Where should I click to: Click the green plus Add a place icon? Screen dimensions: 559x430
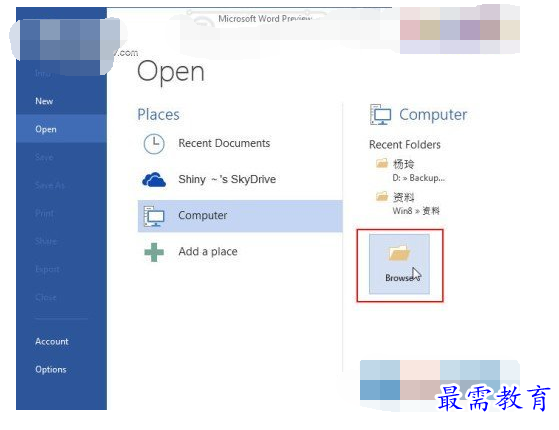(x=154, y=252)
